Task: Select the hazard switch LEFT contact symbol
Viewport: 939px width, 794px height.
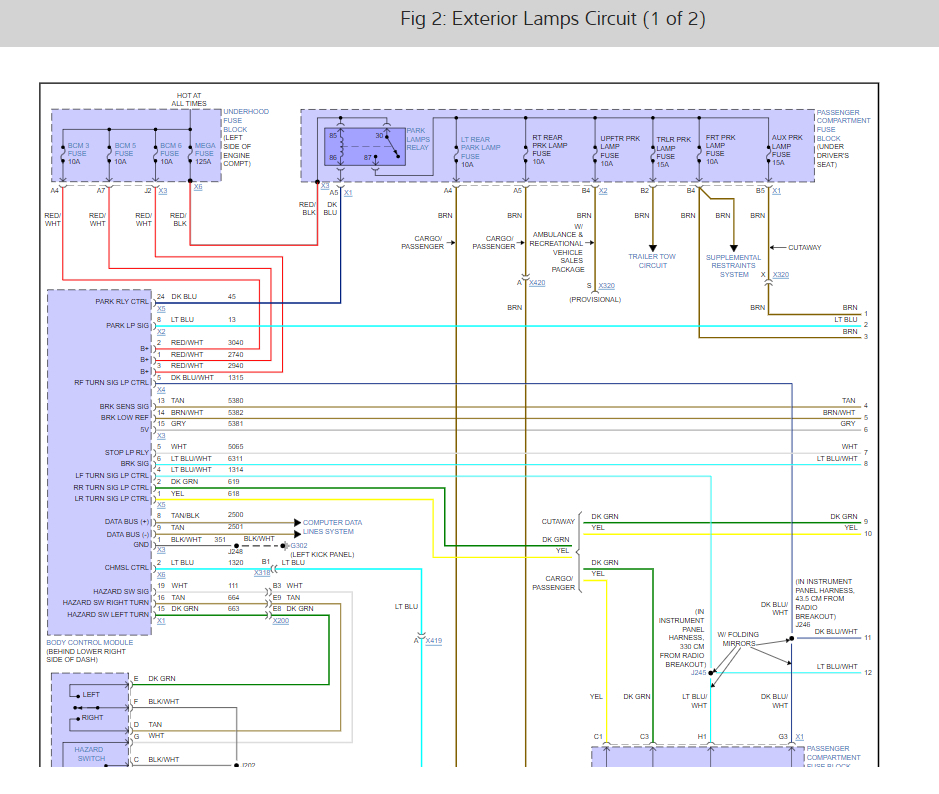Action: click(x=89, y=694)
